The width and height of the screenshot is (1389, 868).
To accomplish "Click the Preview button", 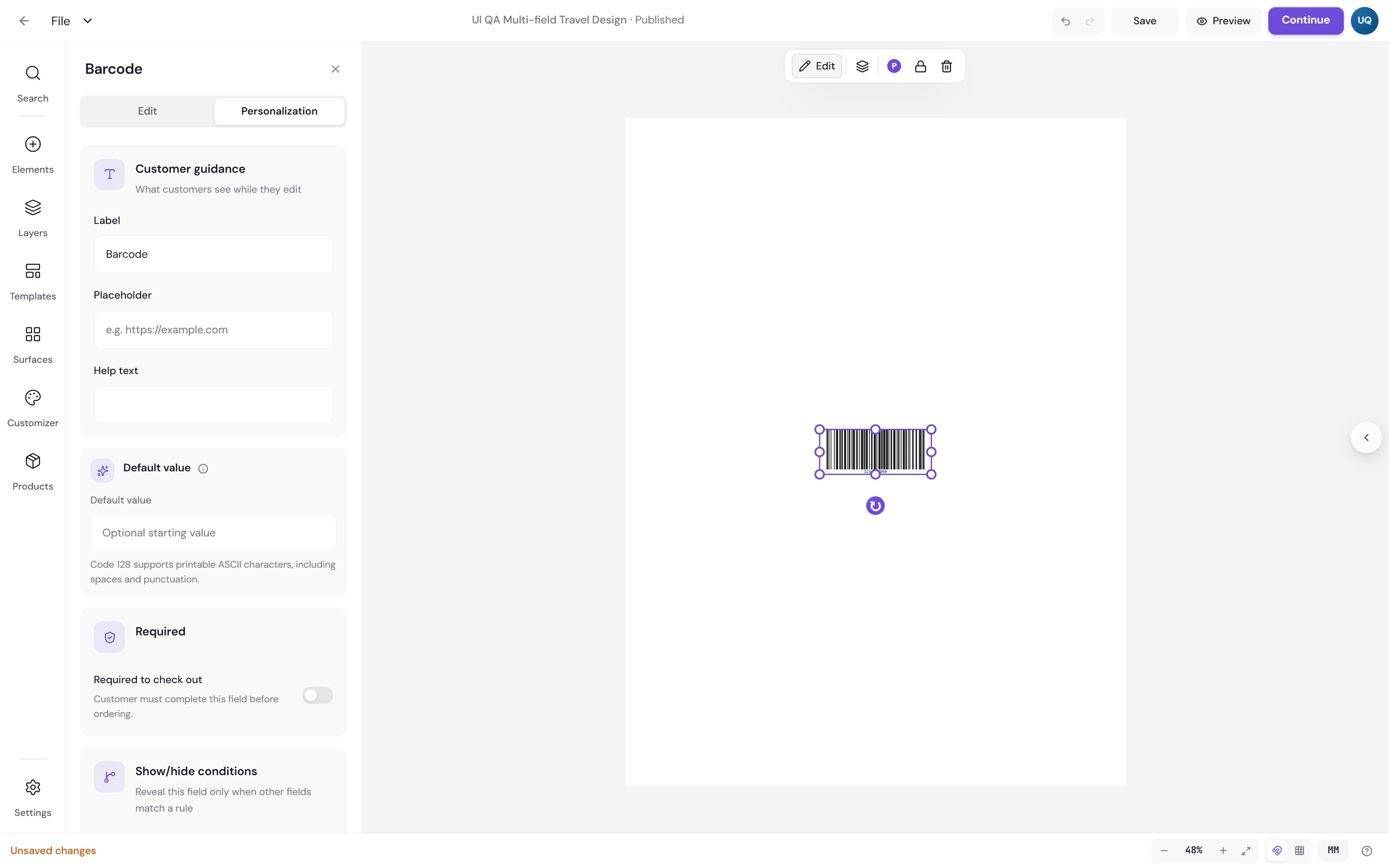I will 1223,21.
